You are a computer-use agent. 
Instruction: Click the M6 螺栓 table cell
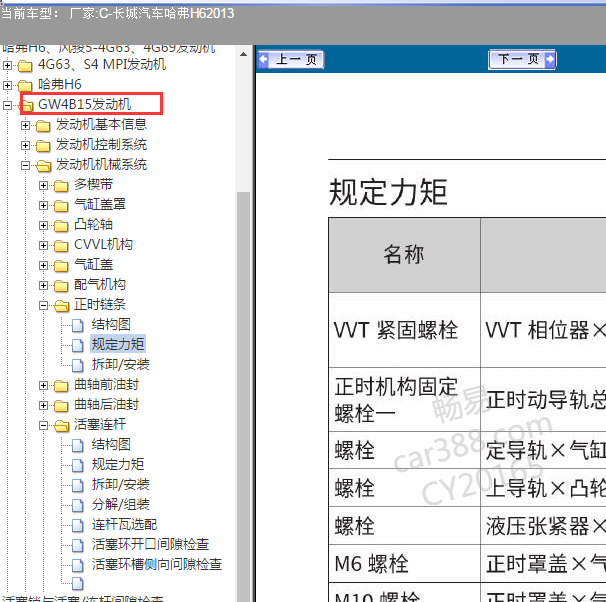pos(404,564)
